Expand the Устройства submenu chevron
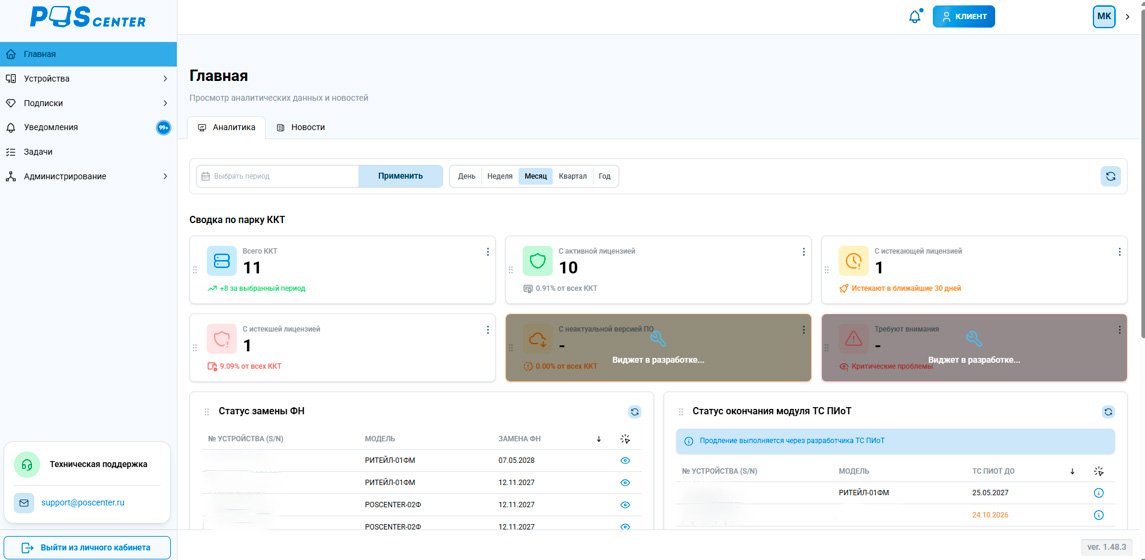Screen dimensions: 1145x560 click(165, 78)
